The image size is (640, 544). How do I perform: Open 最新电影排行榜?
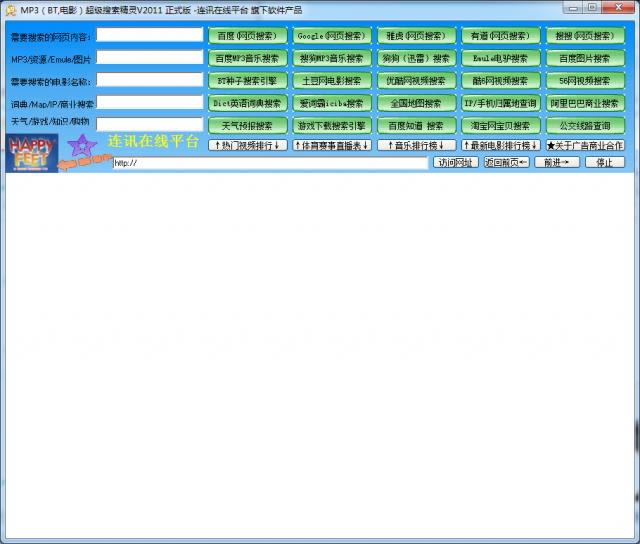tap(501, 145)
